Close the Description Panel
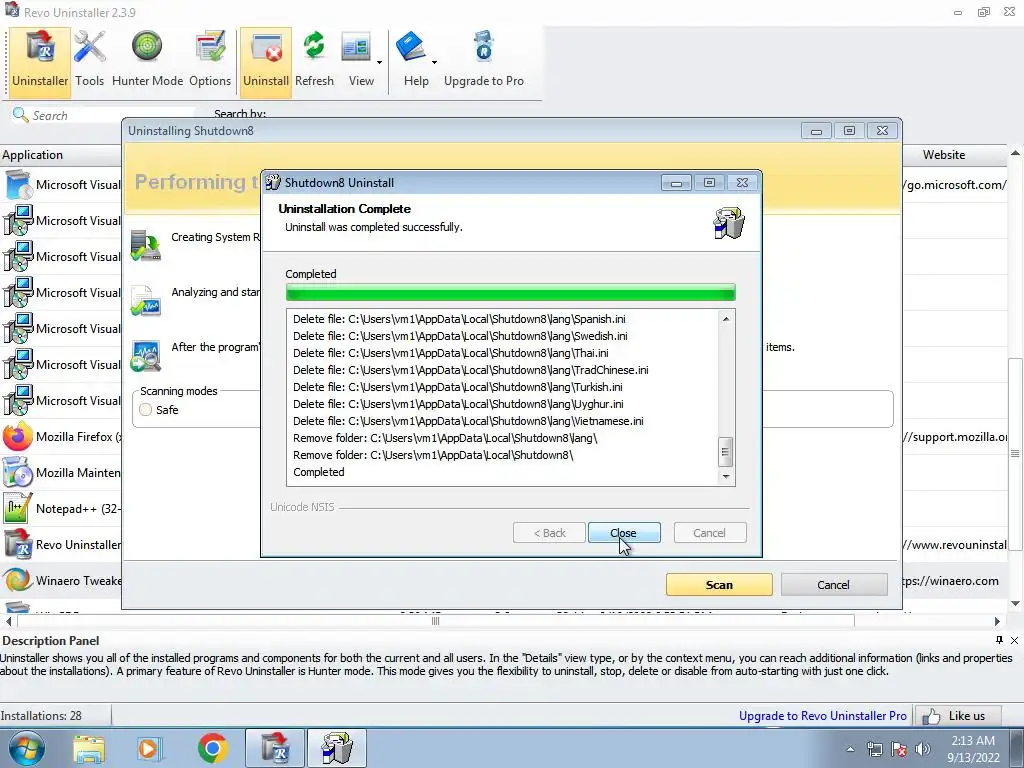This screenshot has height=768, width=1024. [x=1014, y=640]
